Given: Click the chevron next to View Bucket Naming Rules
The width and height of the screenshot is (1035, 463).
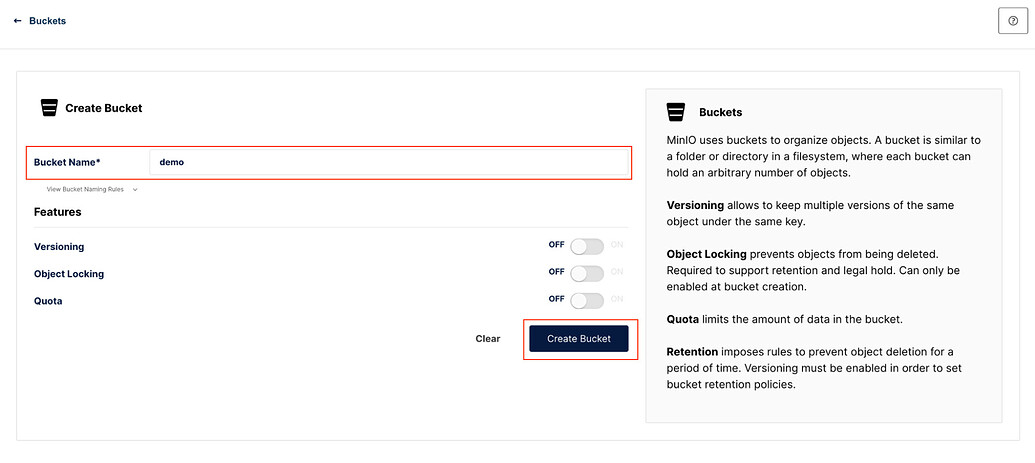Looking at the screenshot, I should pos(135,189).
